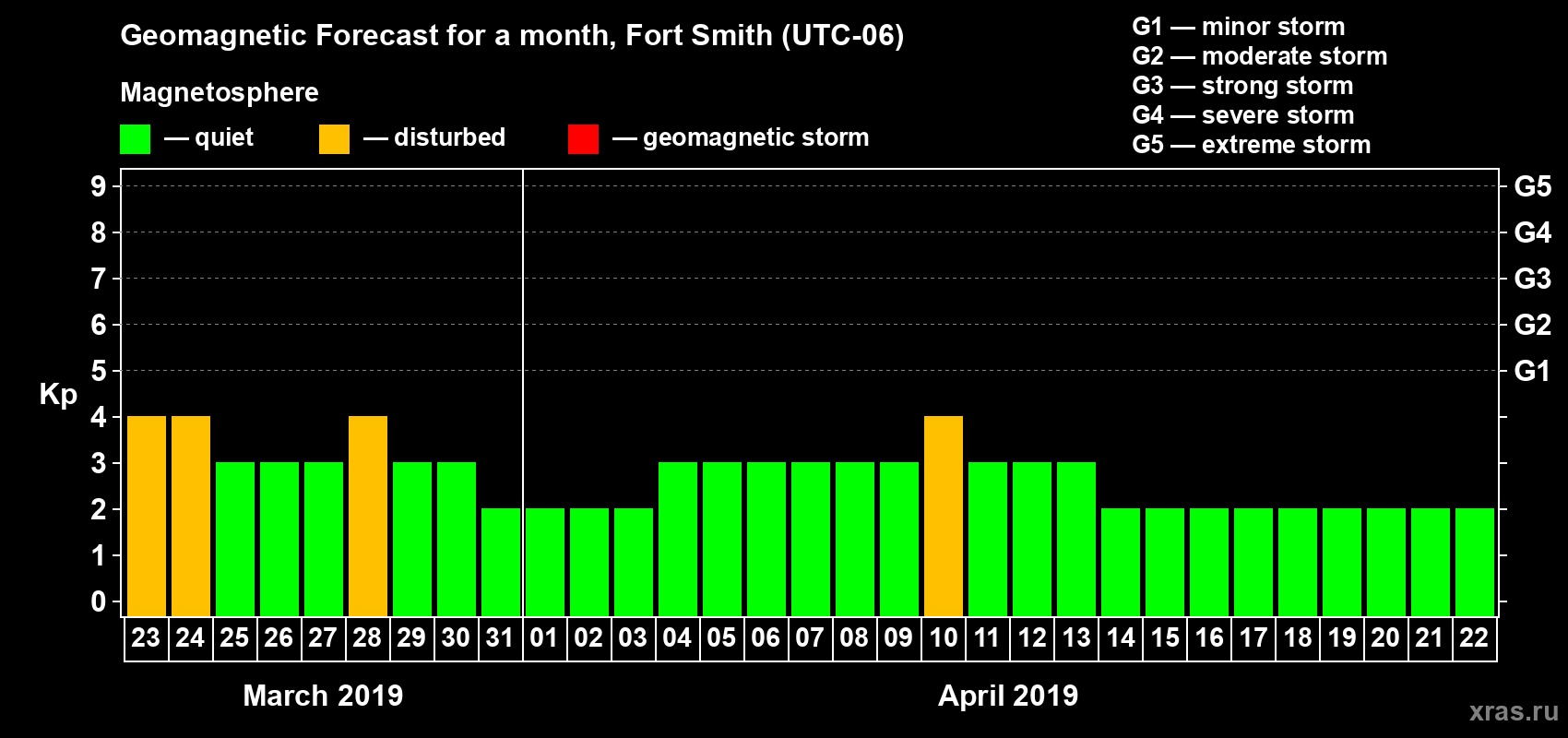
Task: Select the March 24 orange bar
Action: [191, 517]
